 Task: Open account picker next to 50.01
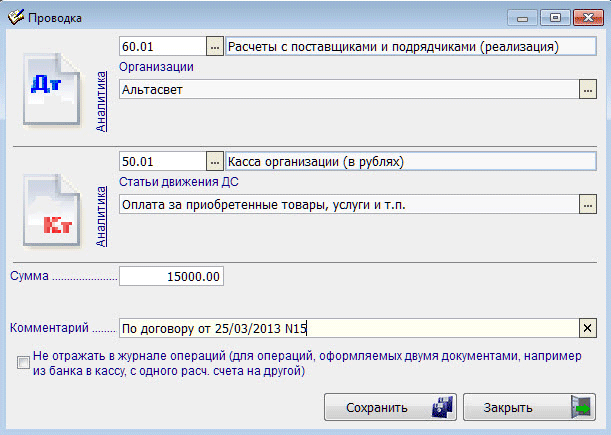215,161
